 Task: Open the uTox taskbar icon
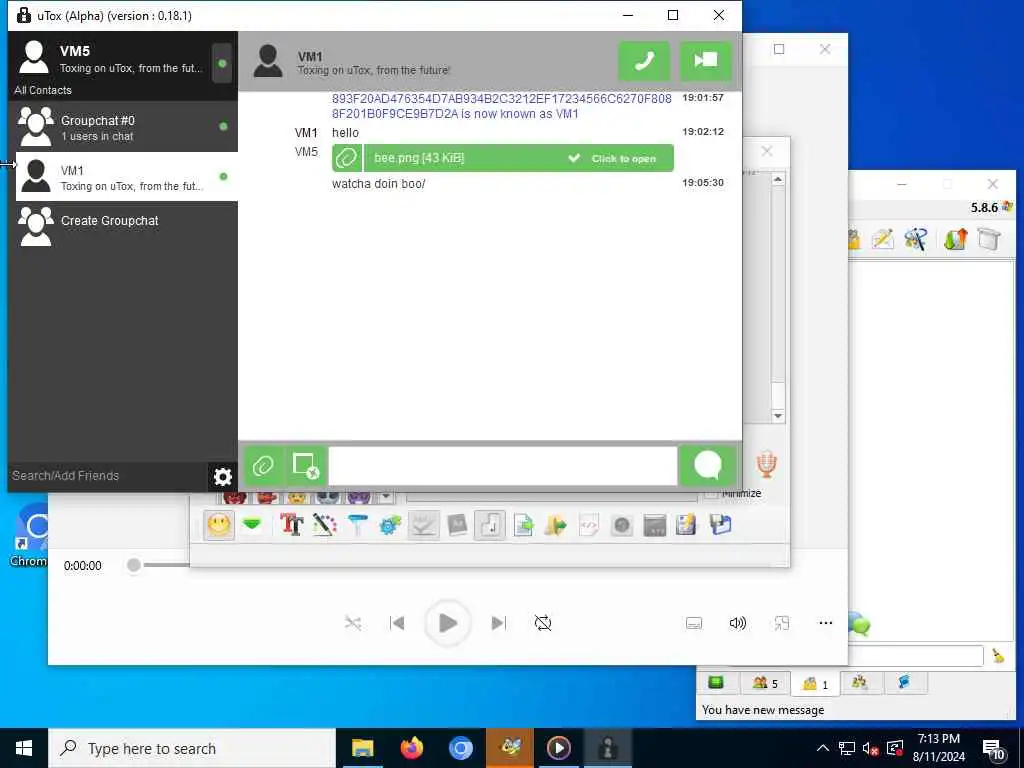point(607,748)
